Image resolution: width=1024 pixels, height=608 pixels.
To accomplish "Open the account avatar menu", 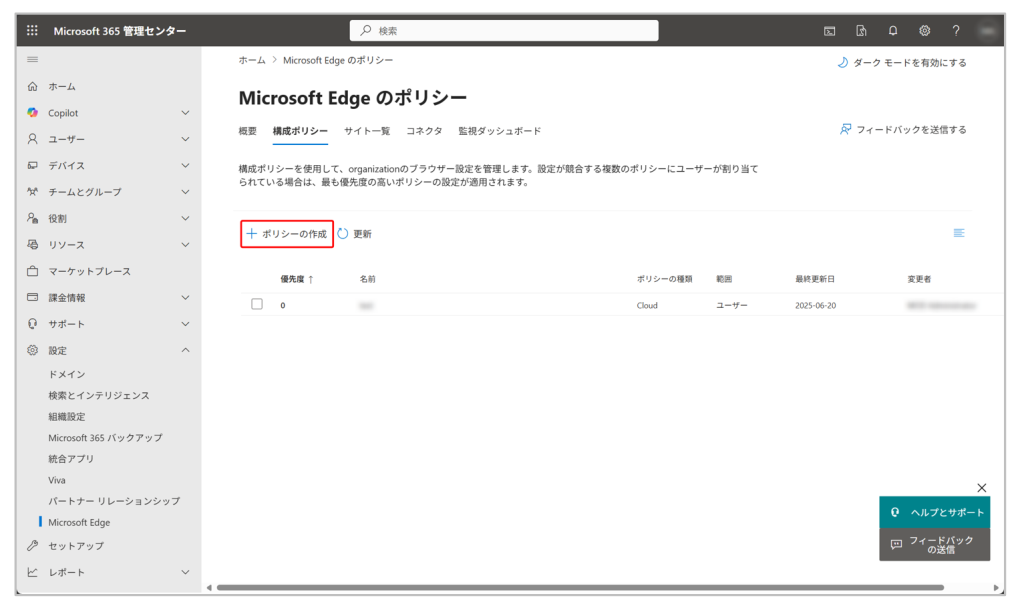I will 987,31.
